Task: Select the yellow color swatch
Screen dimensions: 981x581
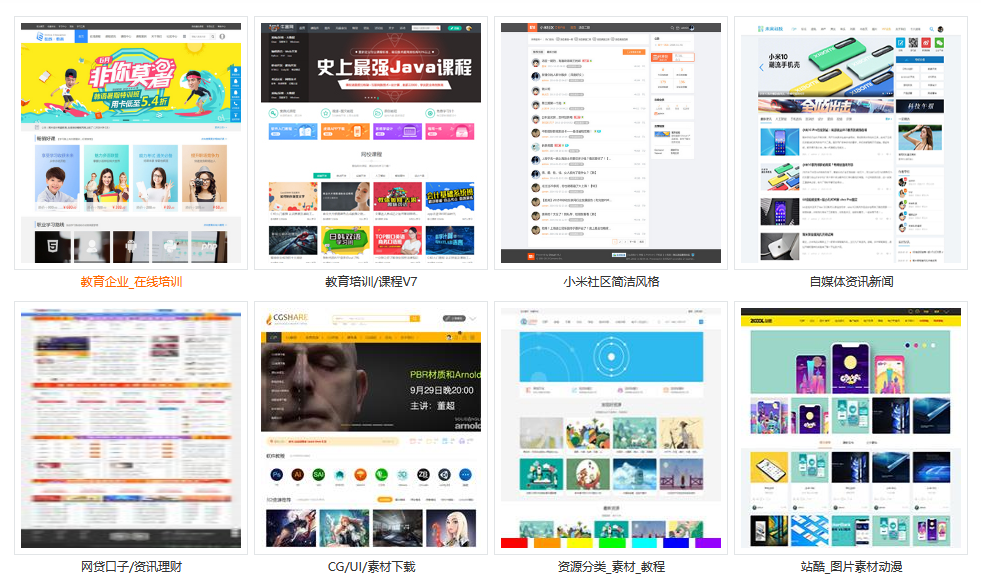Action: click(x=579, y=543)
